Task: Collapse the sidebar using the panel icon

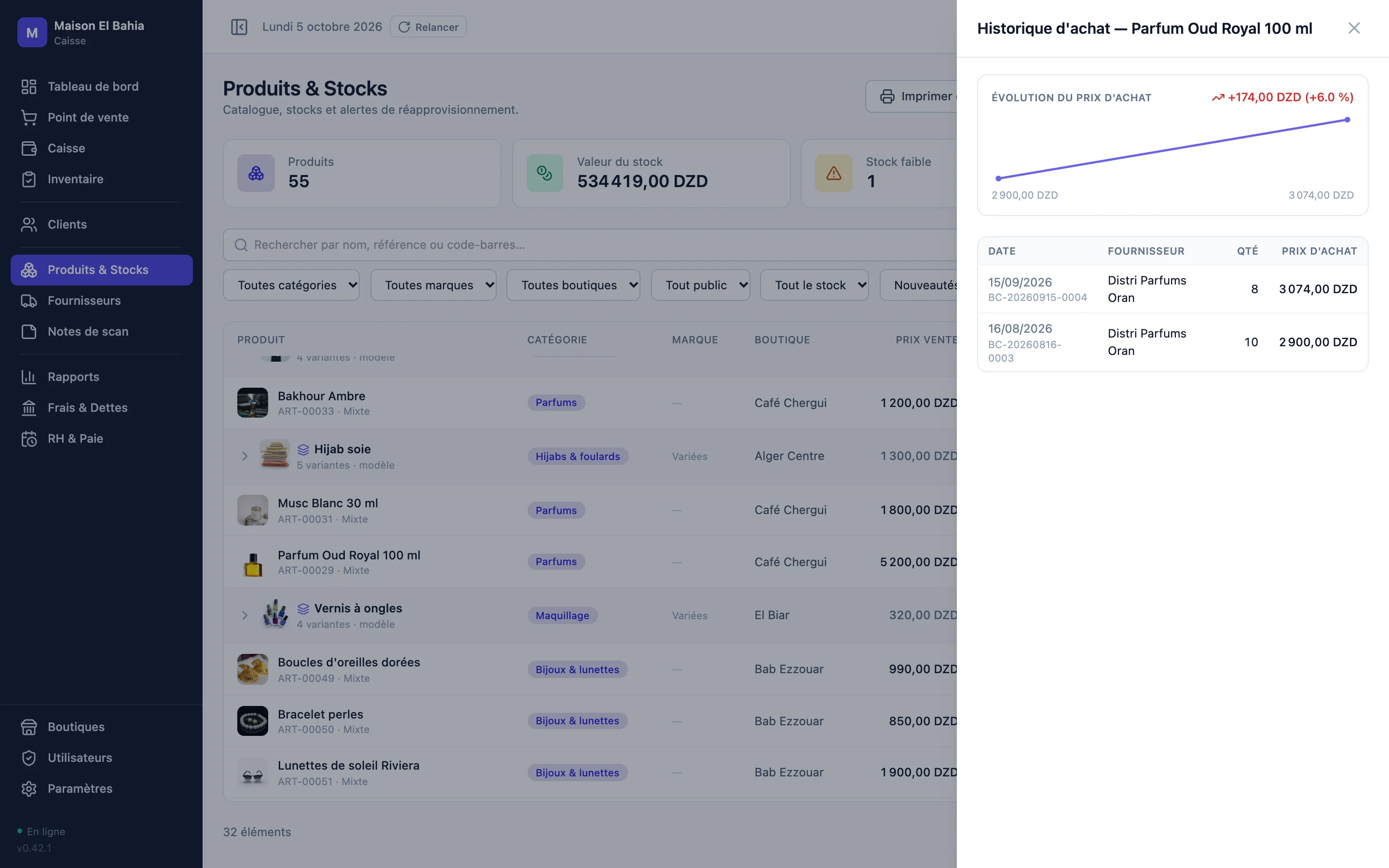Action: [239, 27]
